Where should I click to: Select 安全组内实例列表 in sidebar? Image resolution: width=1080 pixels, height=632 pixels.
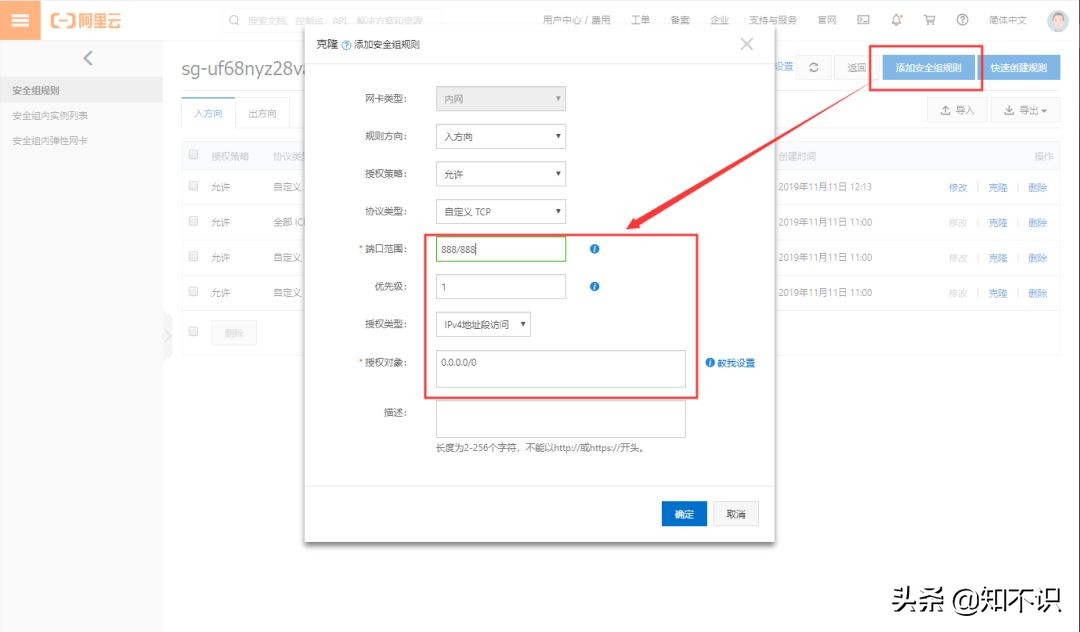point(50,116)
